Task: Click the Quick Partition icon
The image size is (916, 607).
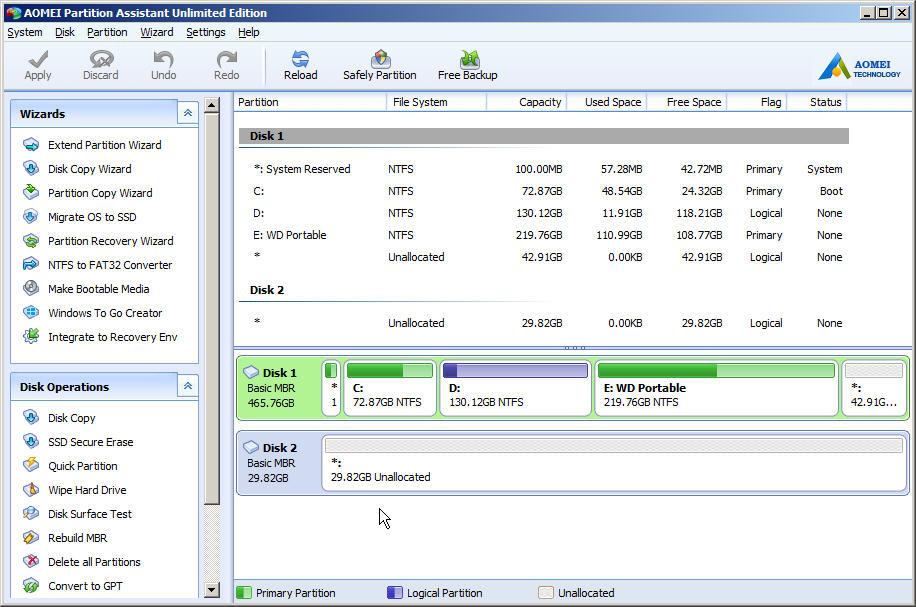Action: [x=31, y=465]
